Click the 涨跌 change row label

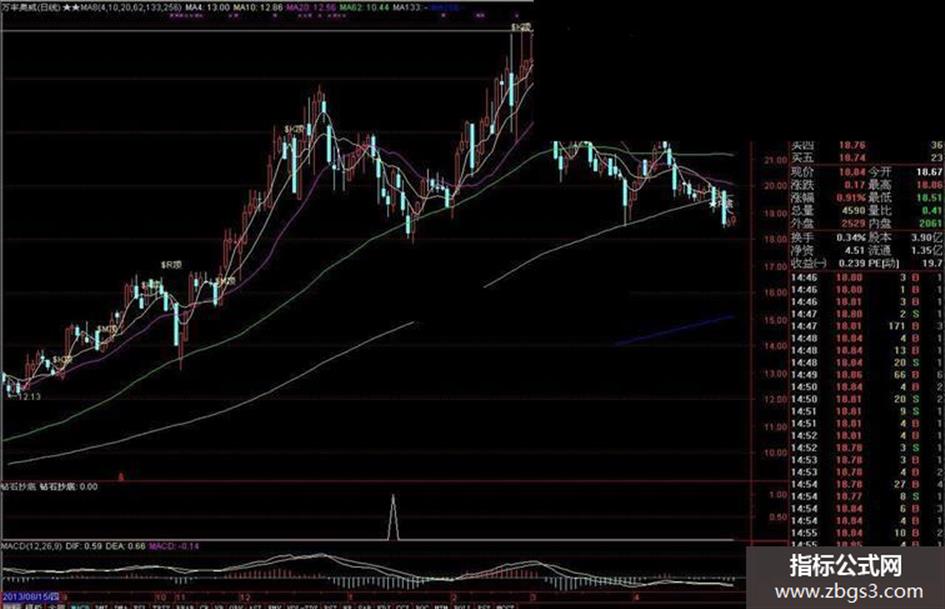(802, 185)
